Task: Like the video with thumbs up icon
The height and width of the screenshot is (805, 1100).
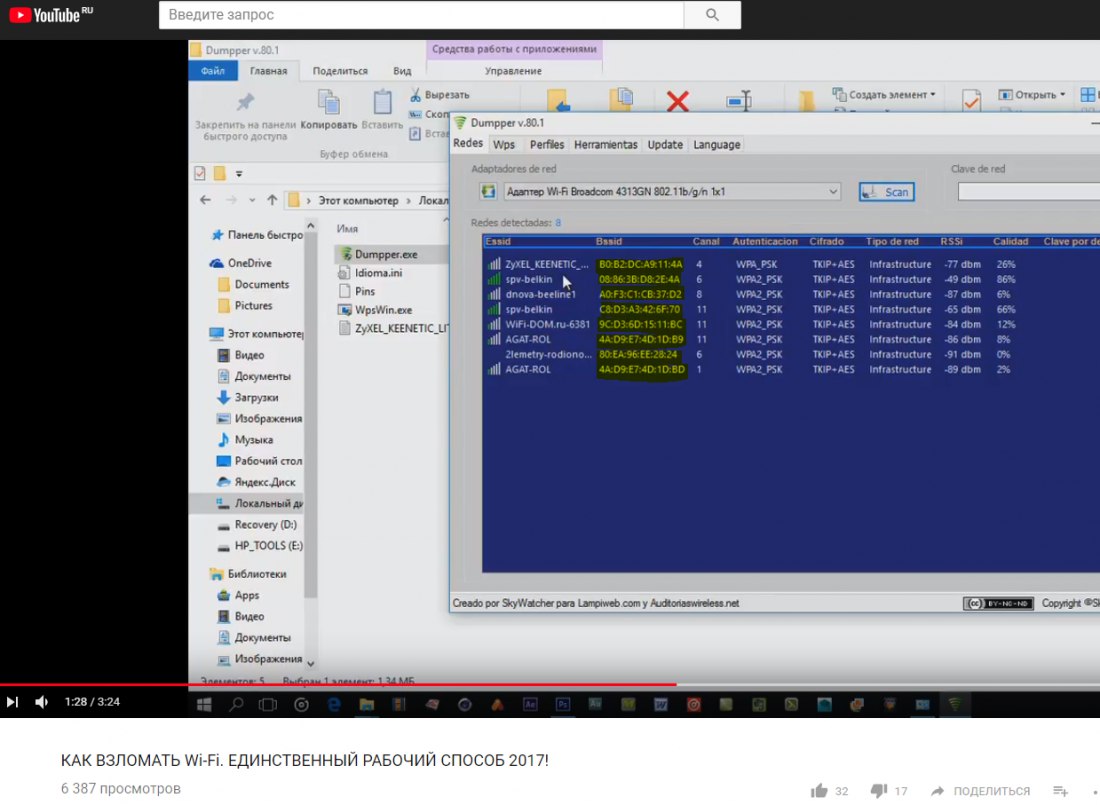Action: (x=819, y=791)
